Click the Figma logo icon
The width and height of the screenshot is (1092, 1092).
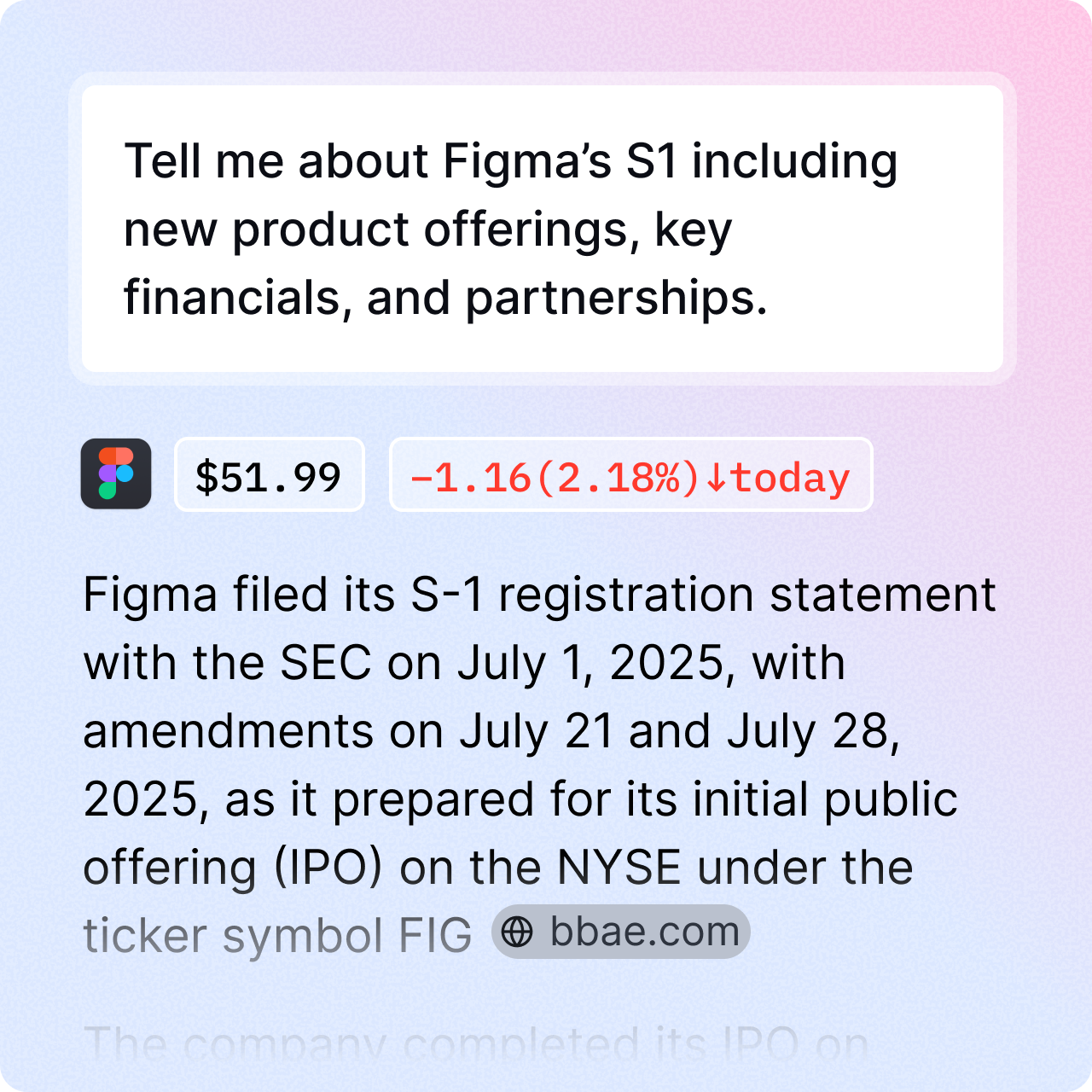116,473
